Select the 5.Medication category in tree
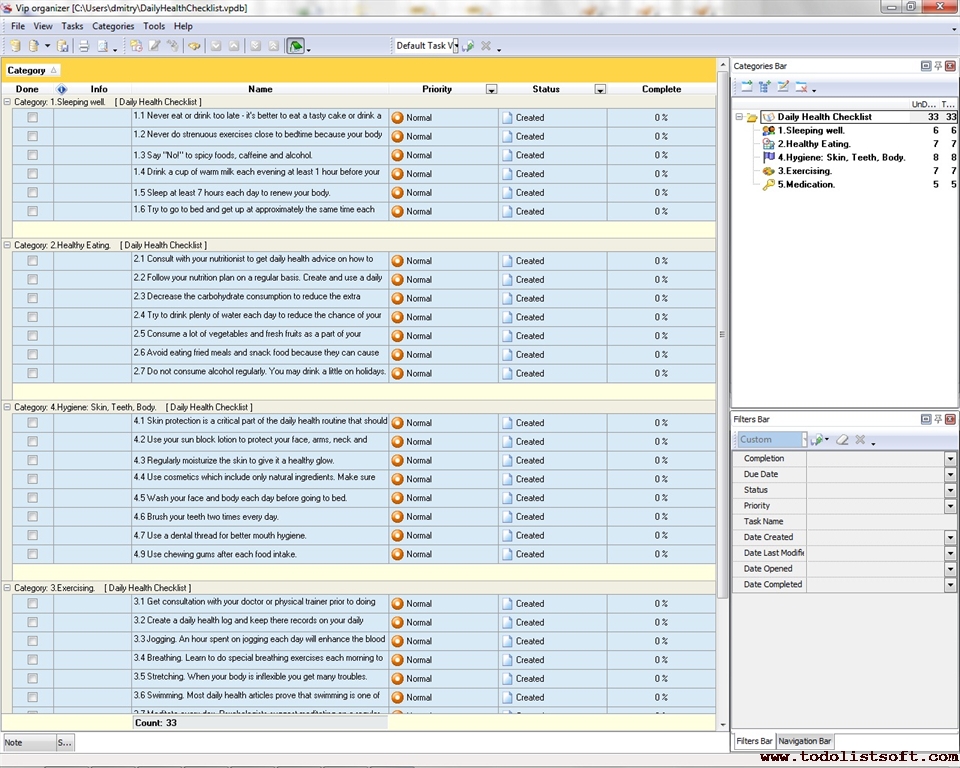960x768 pixels. (806, 184)
